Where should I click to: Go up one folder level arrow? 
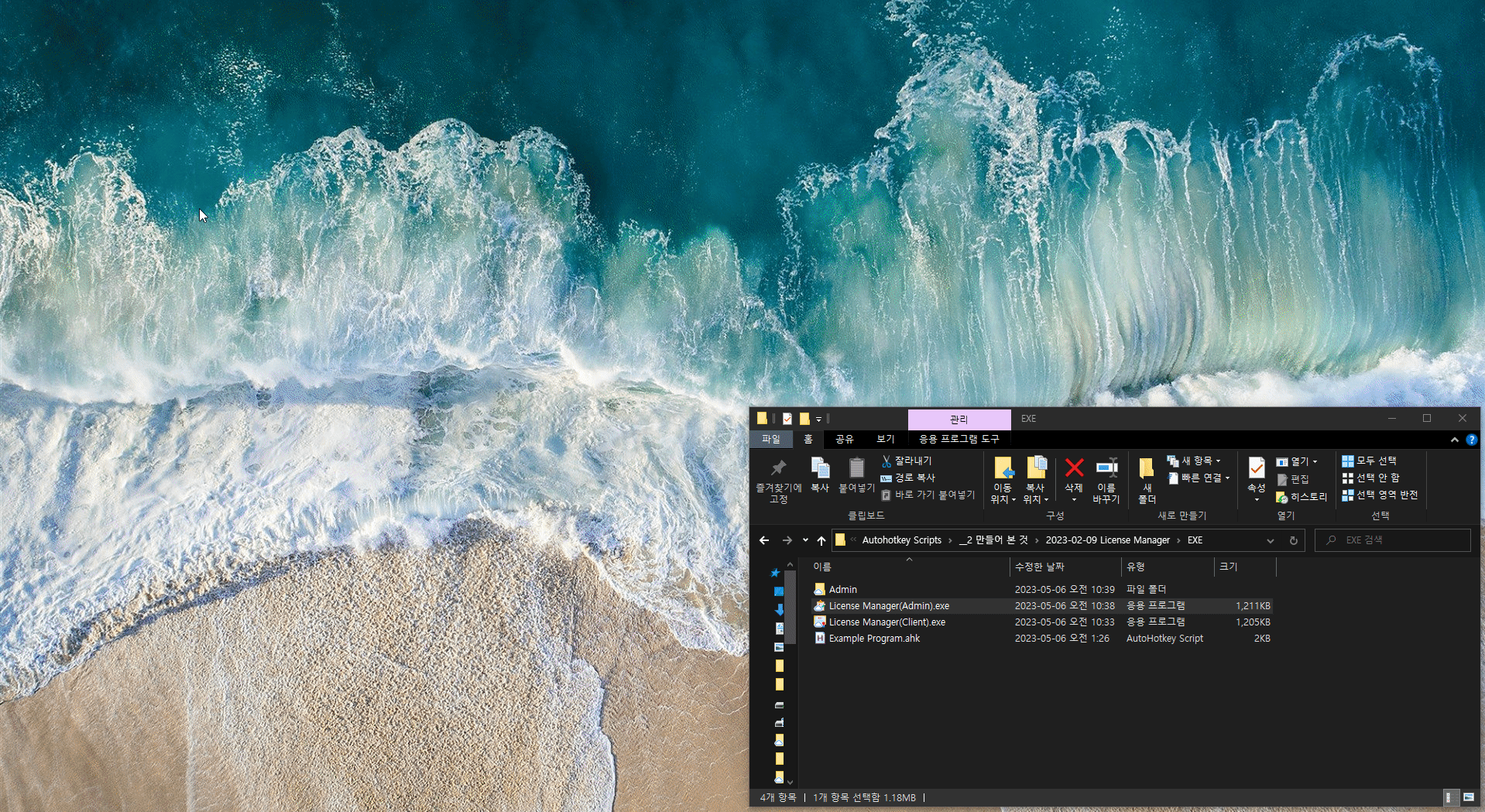(x=821, y=540)
